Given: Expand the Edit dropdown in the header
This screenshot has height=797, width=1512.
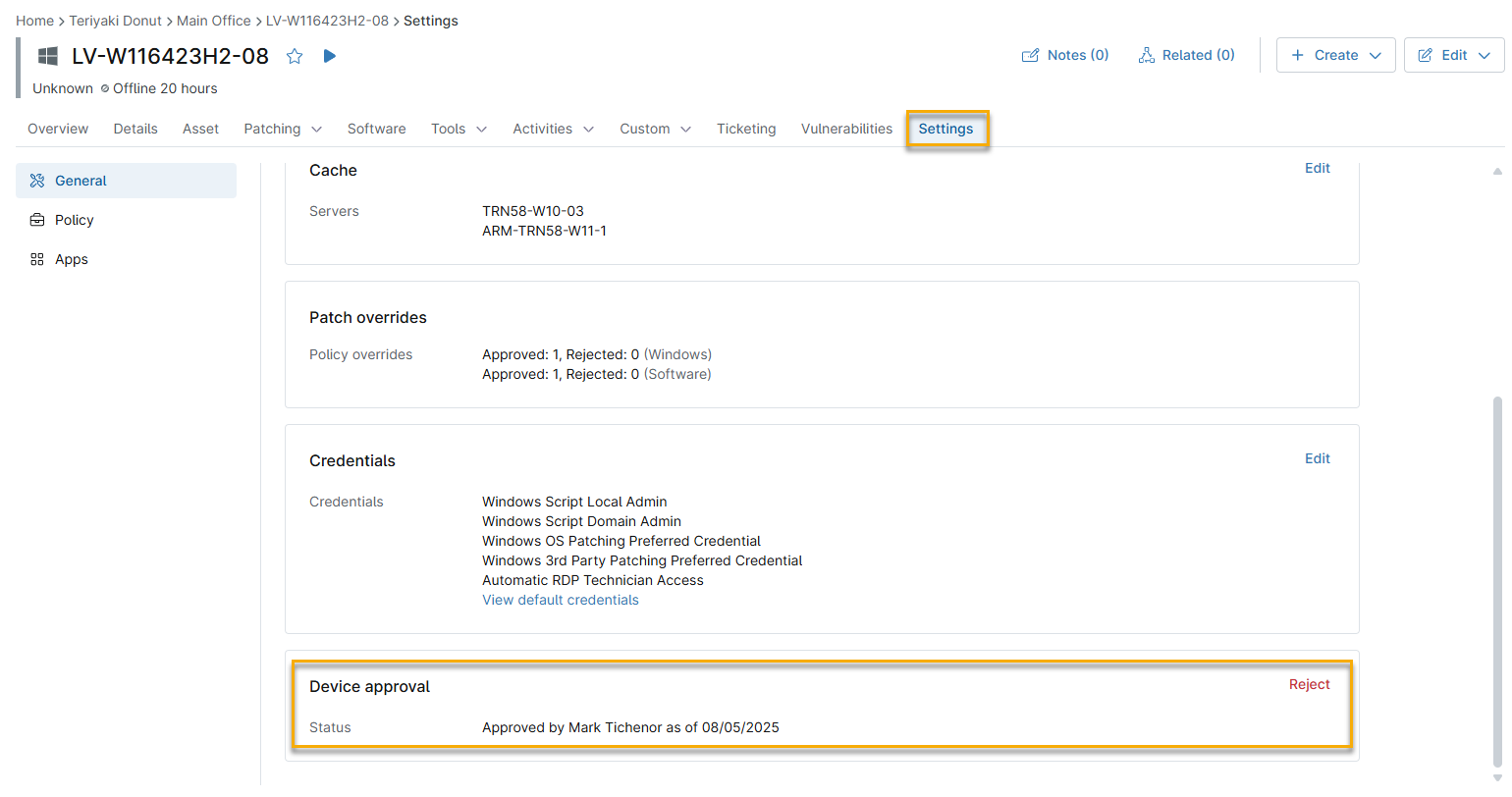Looking at the screenshot, I should (1454, 56).
